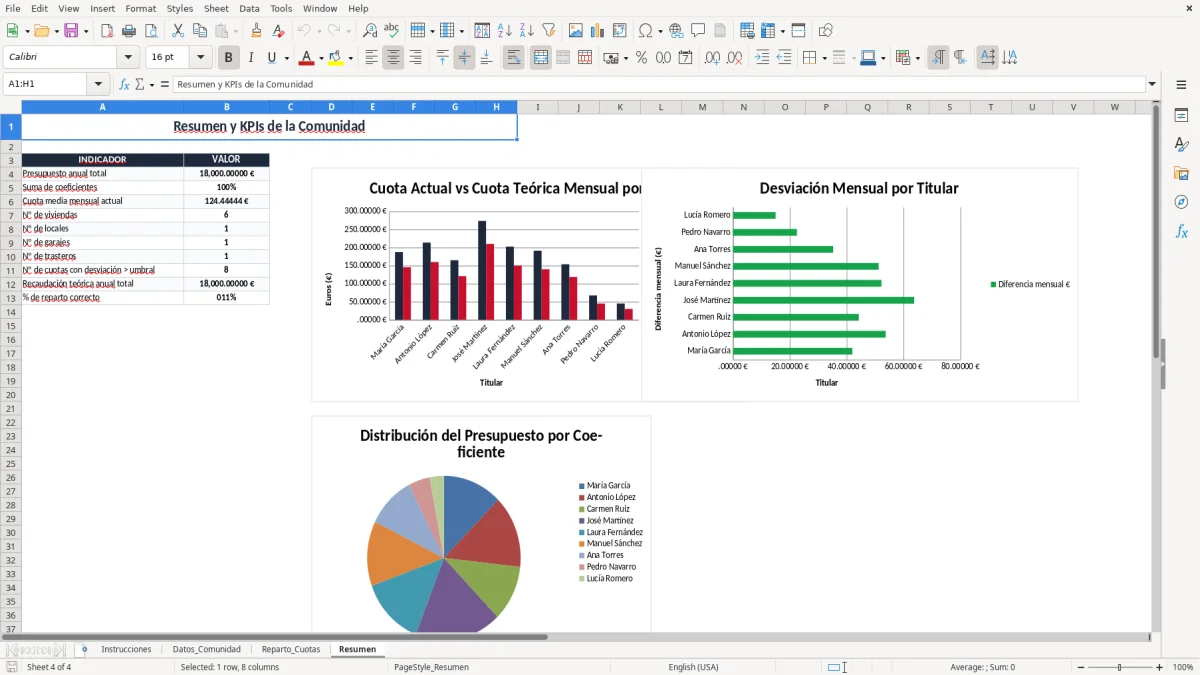This screenshot has height=675, width=1200.
Task: Increase indent icon
Action: click(x=762, y=58)
